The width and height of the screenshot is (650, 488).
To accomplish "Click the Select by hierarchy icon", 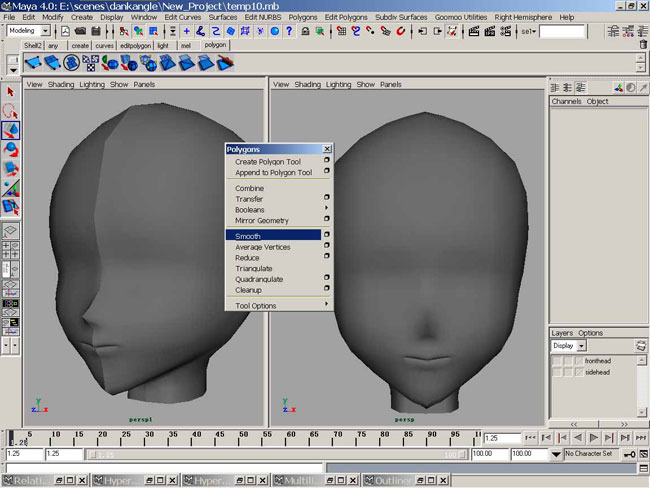I will click(124, 31).
